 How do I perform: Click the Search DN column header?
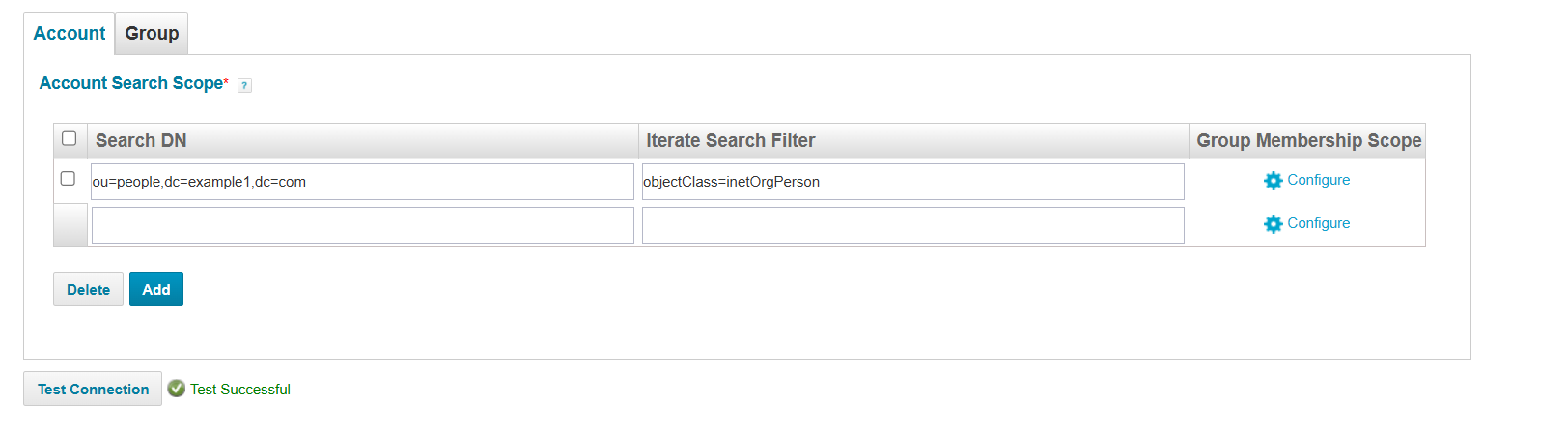tap(141, 141)
